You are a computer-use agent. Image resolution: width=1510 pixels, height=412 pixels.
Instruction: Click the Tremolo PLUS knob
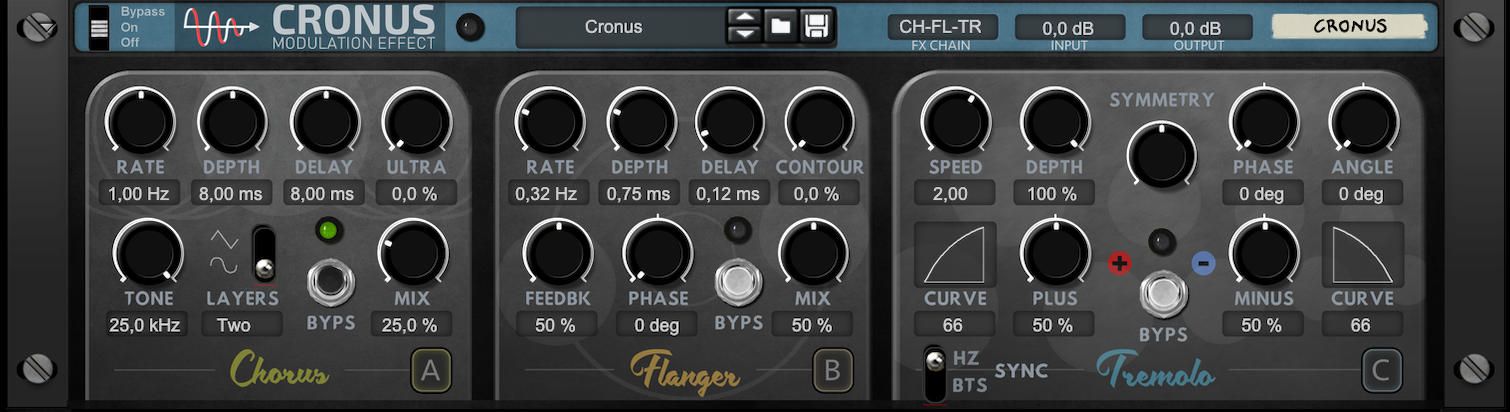tap(1054, 251)
